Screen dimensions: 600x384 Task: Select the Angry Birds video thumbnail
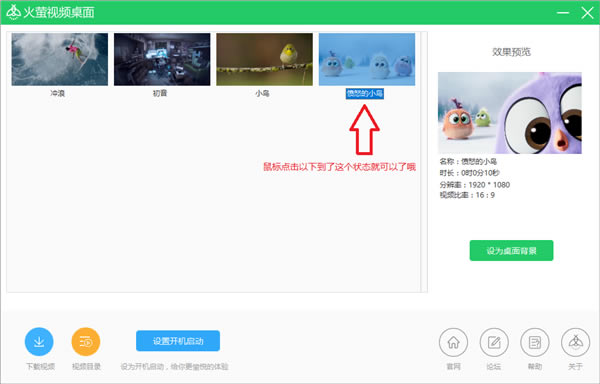[367, 59]
